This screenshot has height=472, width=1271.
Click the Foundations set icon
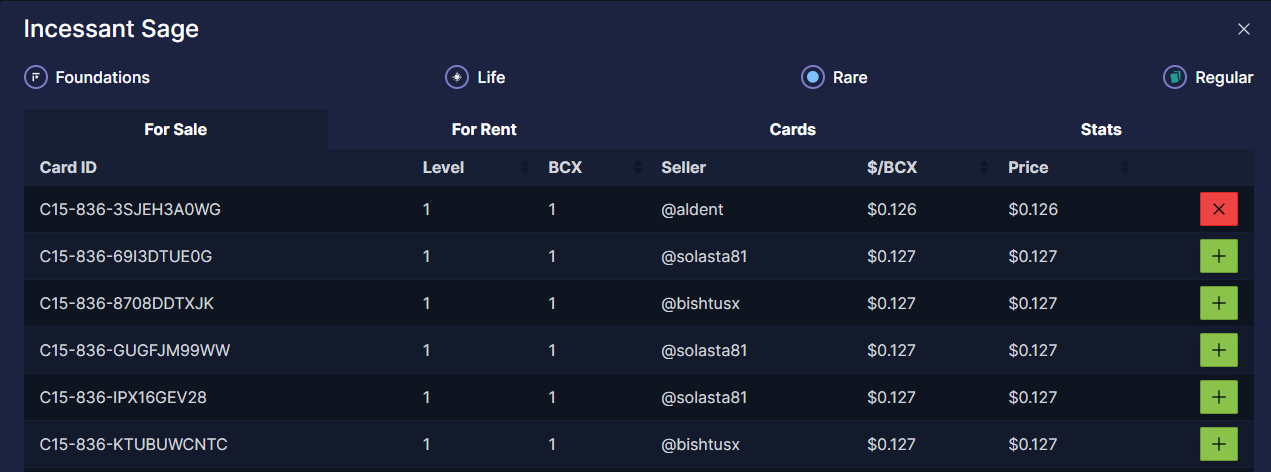[36, 77]
